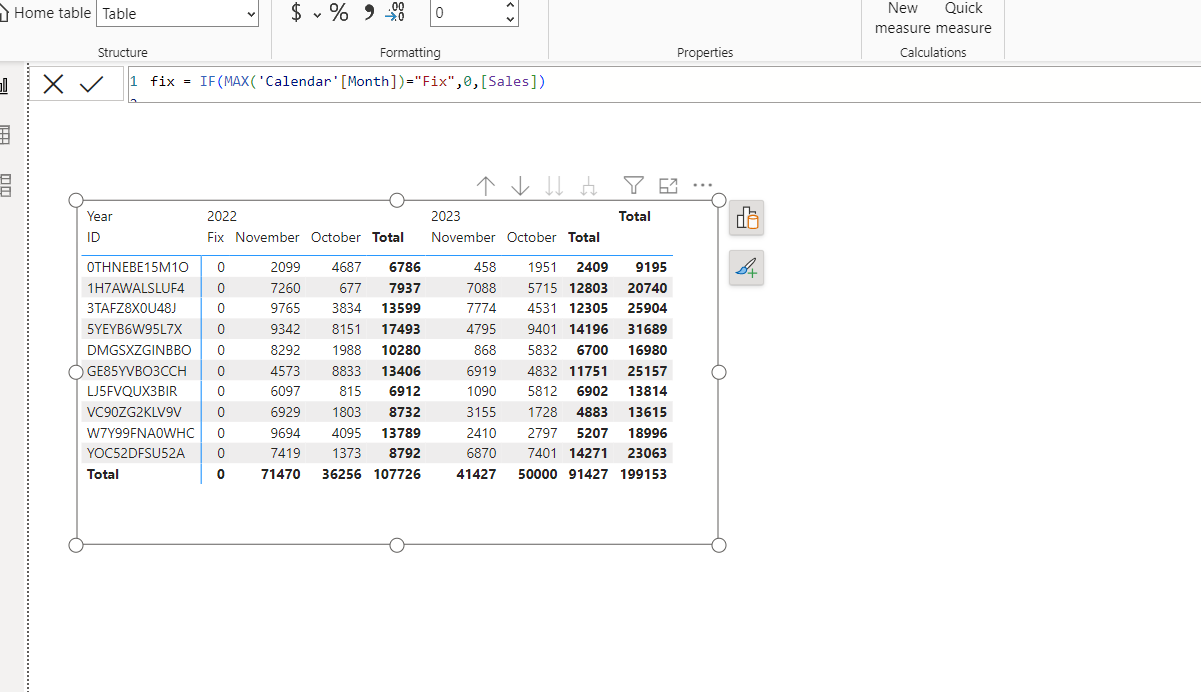Image resolution: width=1201 pixels, height=692 pixels.
Task: Enter focus mode for the matrix
Action: point(668,185)
